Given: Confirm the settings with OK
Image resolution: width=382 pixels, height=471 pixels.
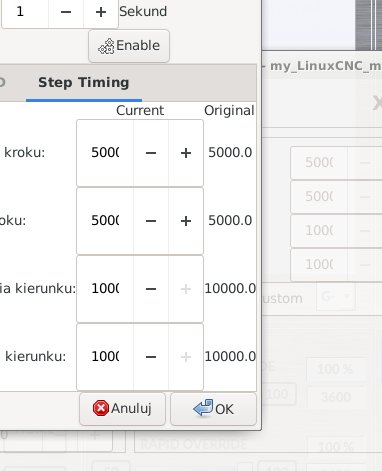Looking at the screenshot, I should click(213, 409).
